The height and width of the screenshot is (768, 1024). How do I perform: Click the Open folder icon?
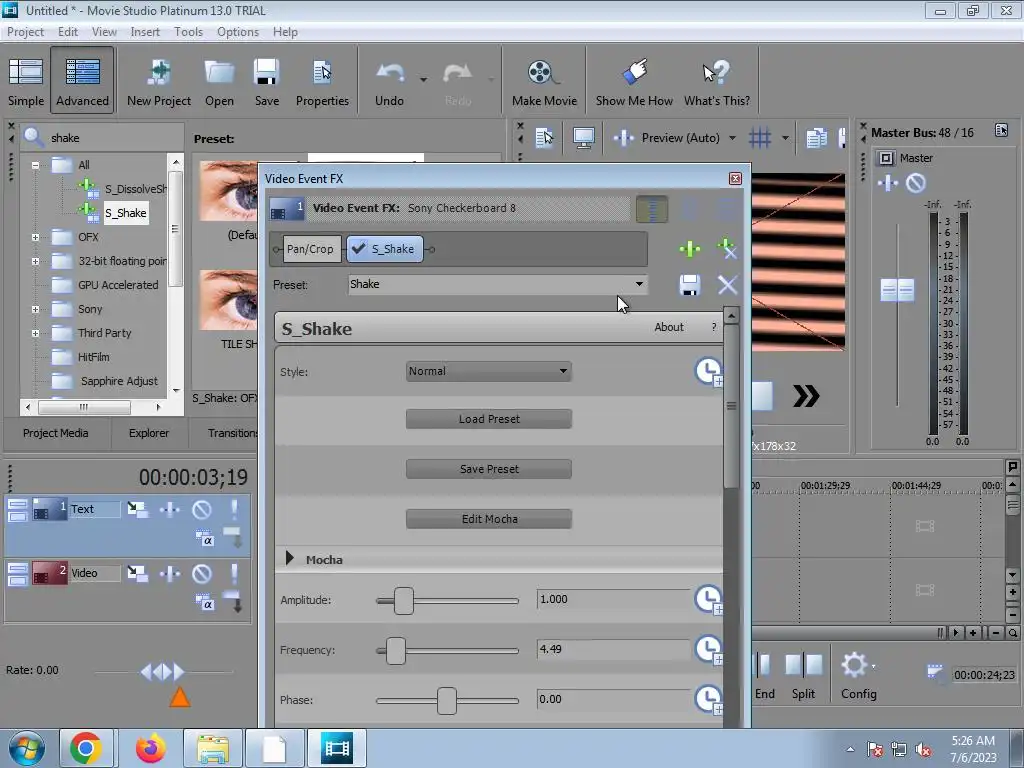click(x=219, y=73)
